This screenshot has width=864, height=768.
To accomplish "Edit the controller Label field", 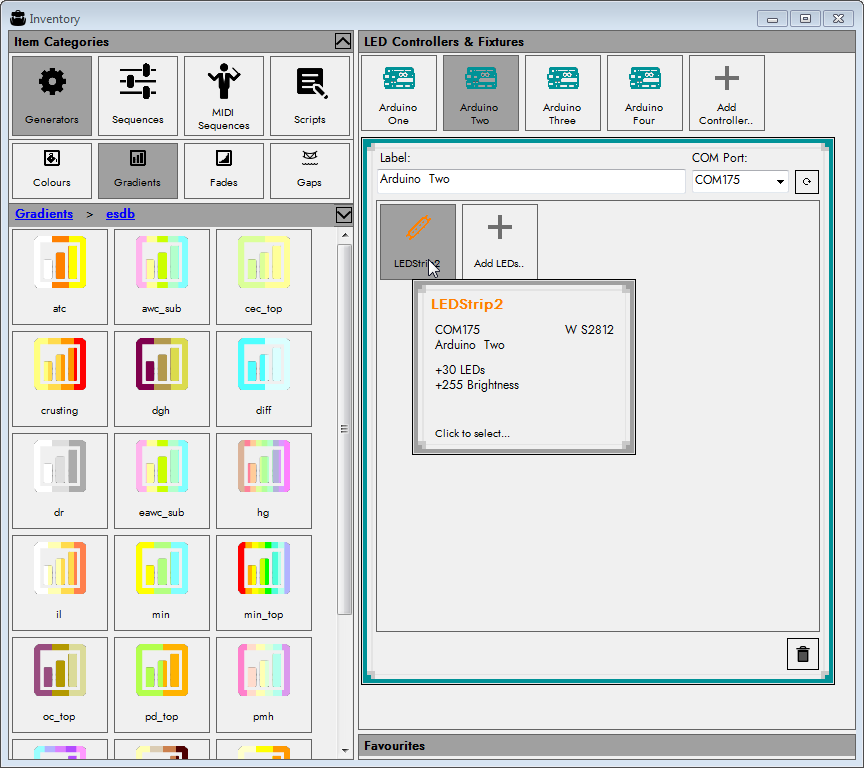I will click(531, 181).
